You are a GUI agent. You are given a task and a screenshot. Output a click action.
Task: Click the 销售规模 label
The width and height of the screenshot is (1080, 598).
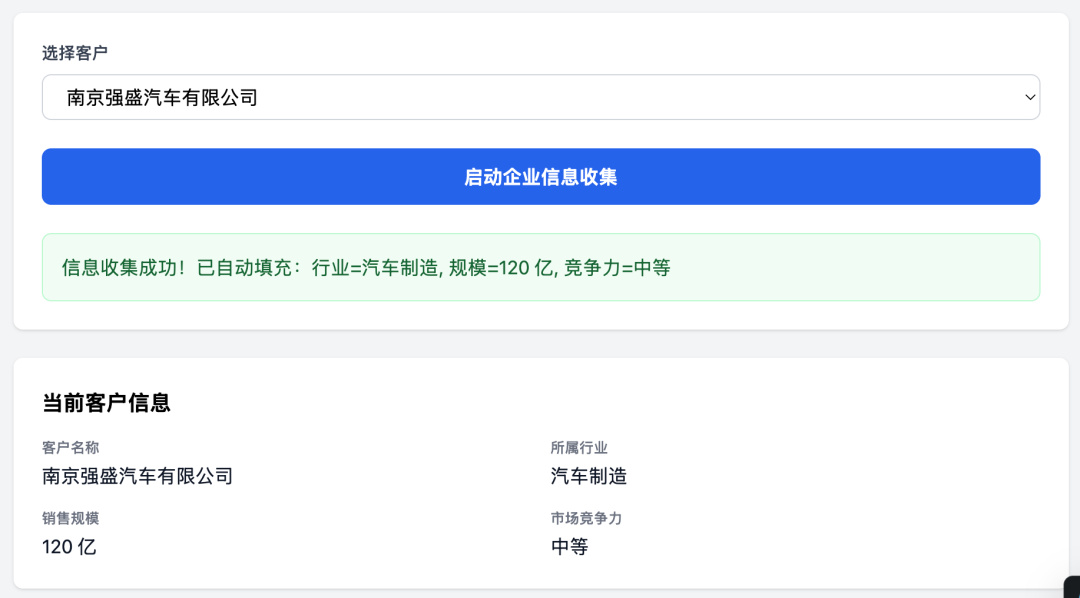click(70, 518)
